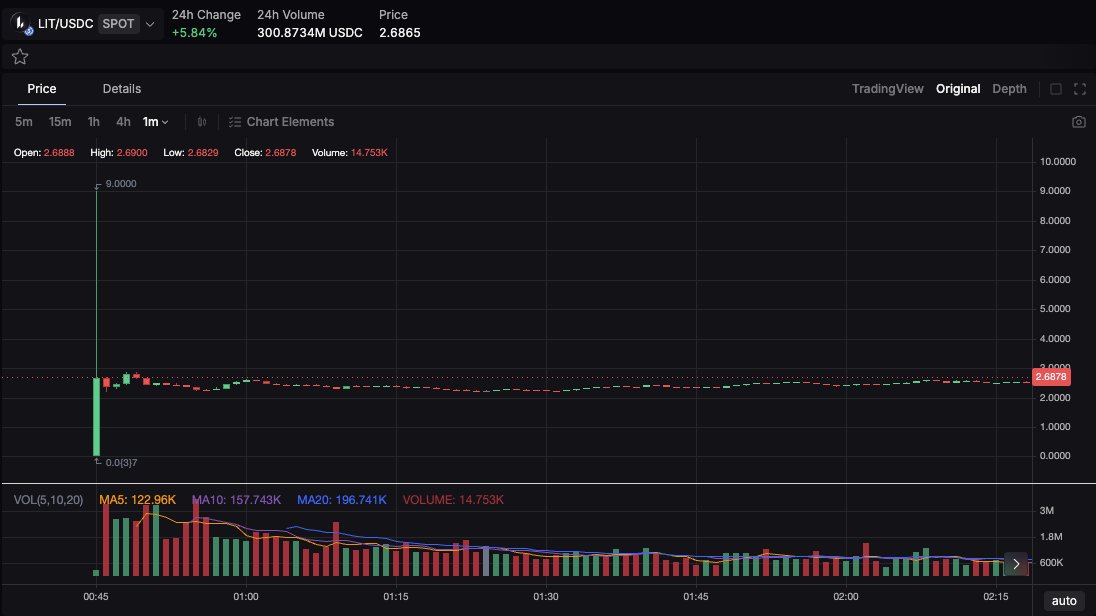Click the MA10: 157.743K label
The image size is (1096, 616).
[x=236, y=500]
